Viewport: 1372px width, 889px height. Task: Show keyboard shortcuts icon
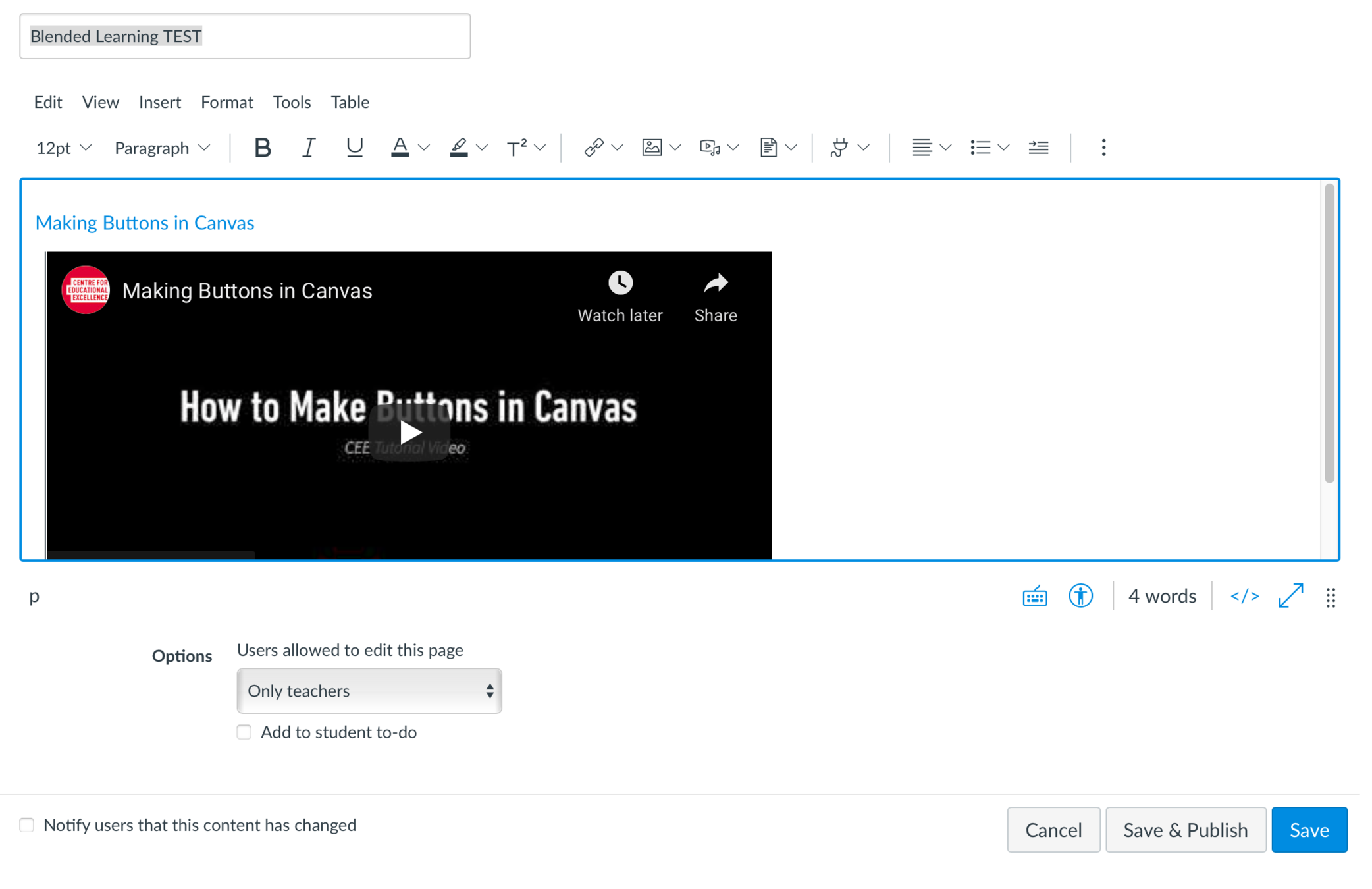[1034, 596]
